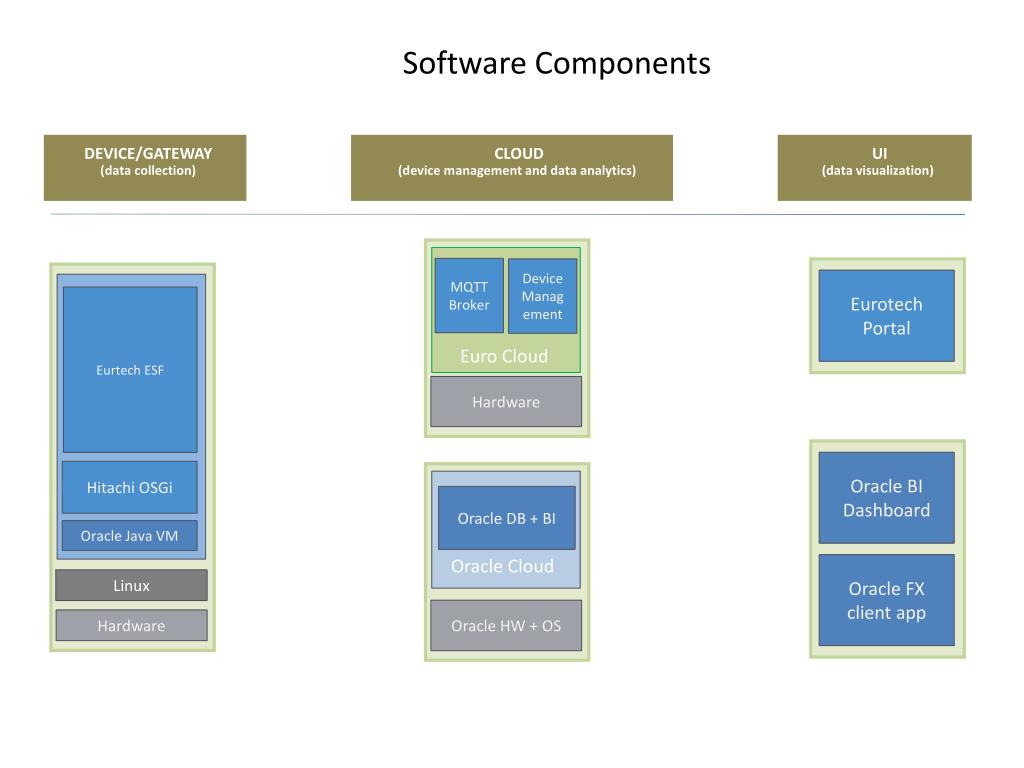The image size is (1024, 768).
Task: Select the UI data visualization header
Action: coord(874,168)
